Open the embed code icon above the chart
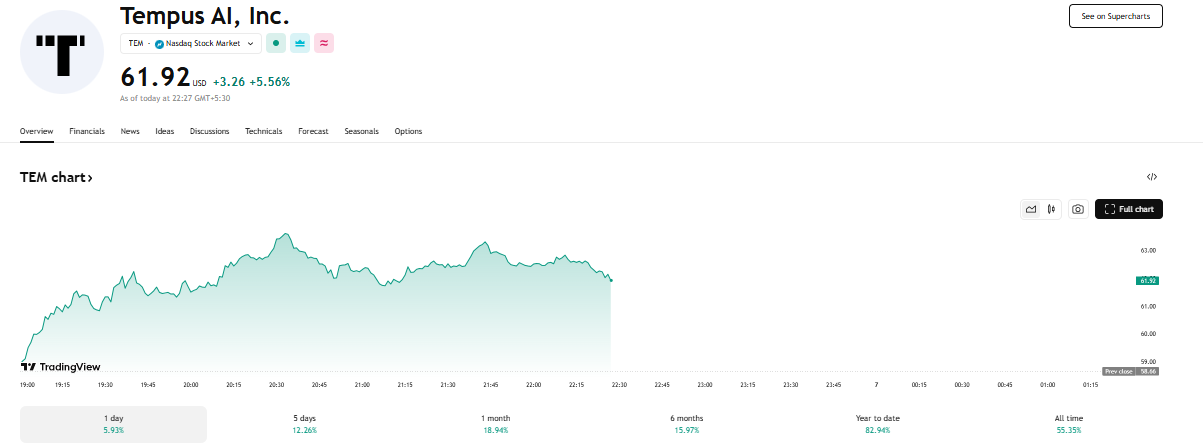 coord(1152,177)
